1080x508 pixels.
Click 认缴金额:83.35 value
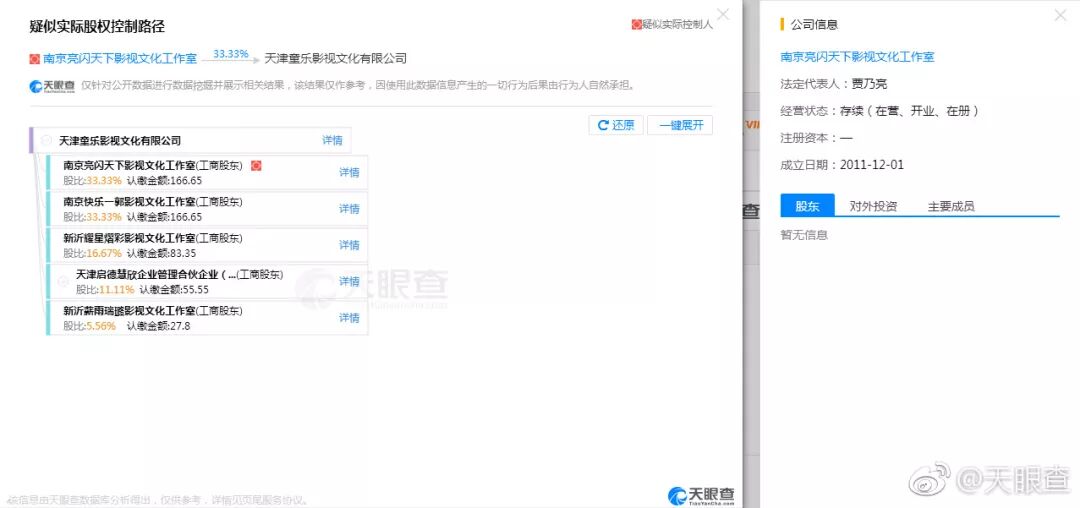point(161,253)
